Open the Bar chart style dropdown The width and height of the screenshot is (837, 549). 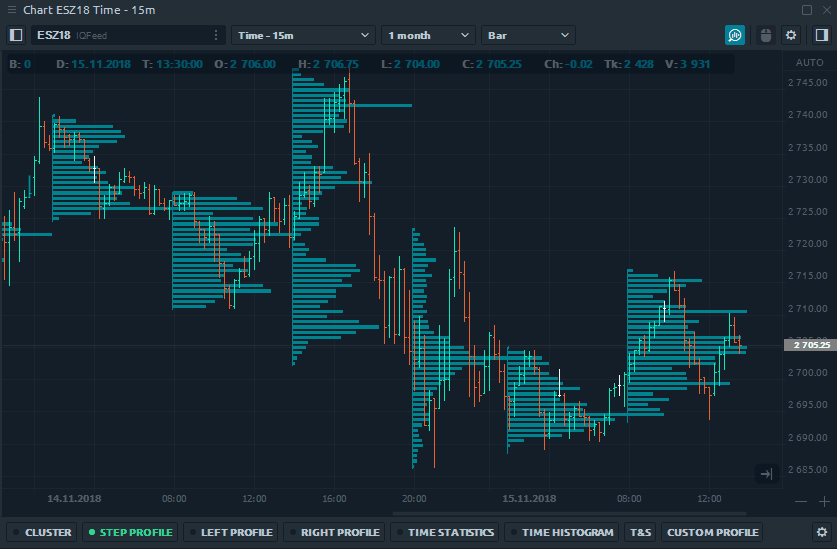click(527, 35)
